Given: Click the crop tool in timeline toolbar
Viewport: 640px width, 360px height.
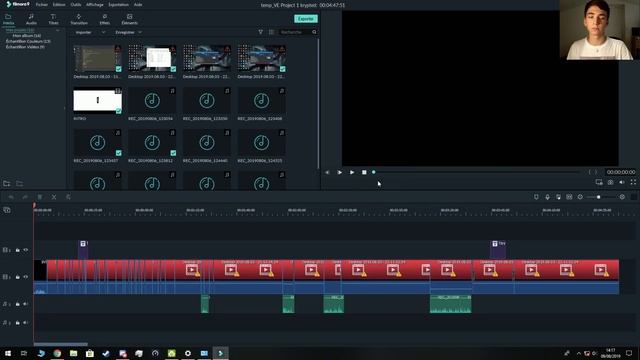Looking at the screenshot, I should point(68,197).
